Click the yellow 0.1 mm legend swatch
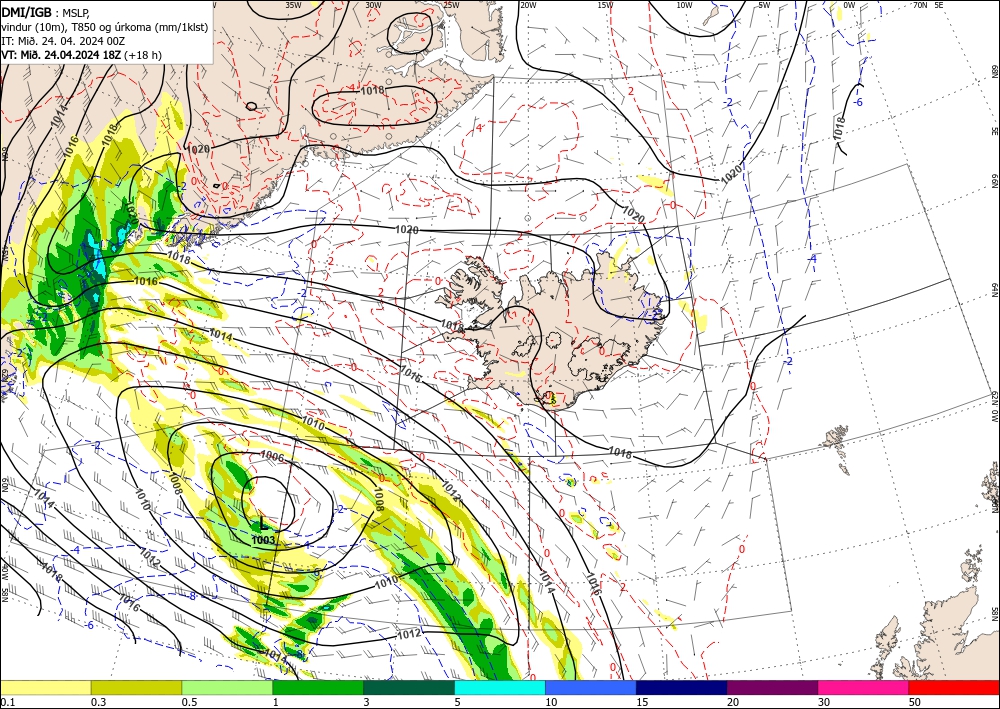Screen dimensions: 1000x709 pos(45,687)
